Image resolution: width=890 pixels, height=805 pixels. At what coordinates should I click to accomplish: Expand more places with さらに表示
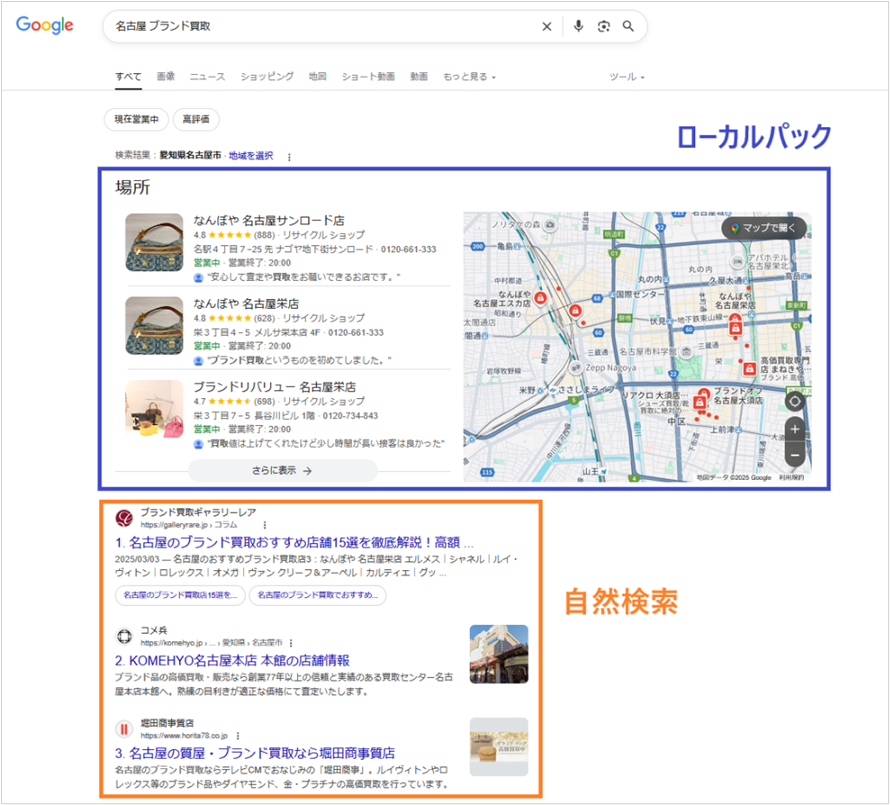(281, 470)
